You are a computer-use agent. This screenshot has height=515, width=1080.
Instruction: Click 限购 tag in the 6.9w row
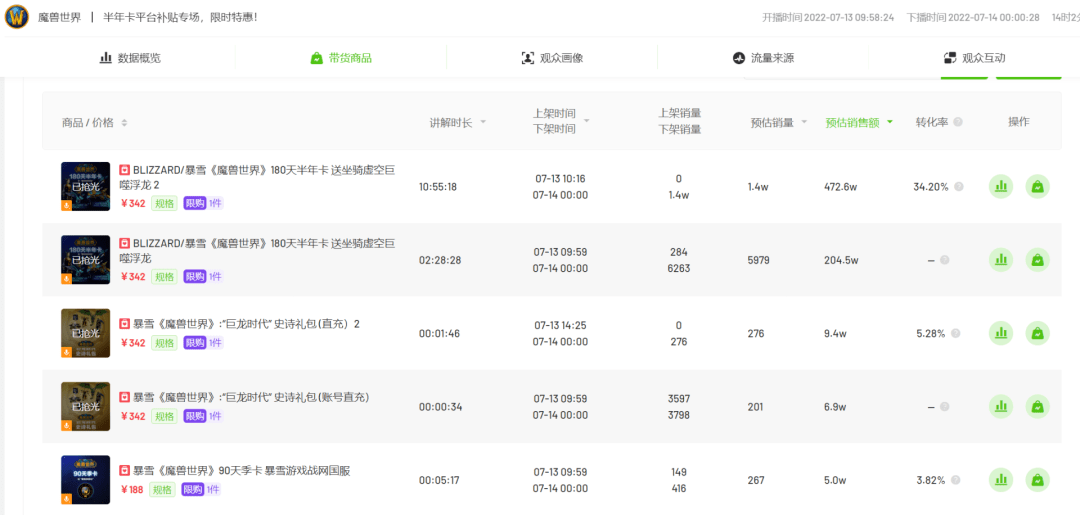194,417
